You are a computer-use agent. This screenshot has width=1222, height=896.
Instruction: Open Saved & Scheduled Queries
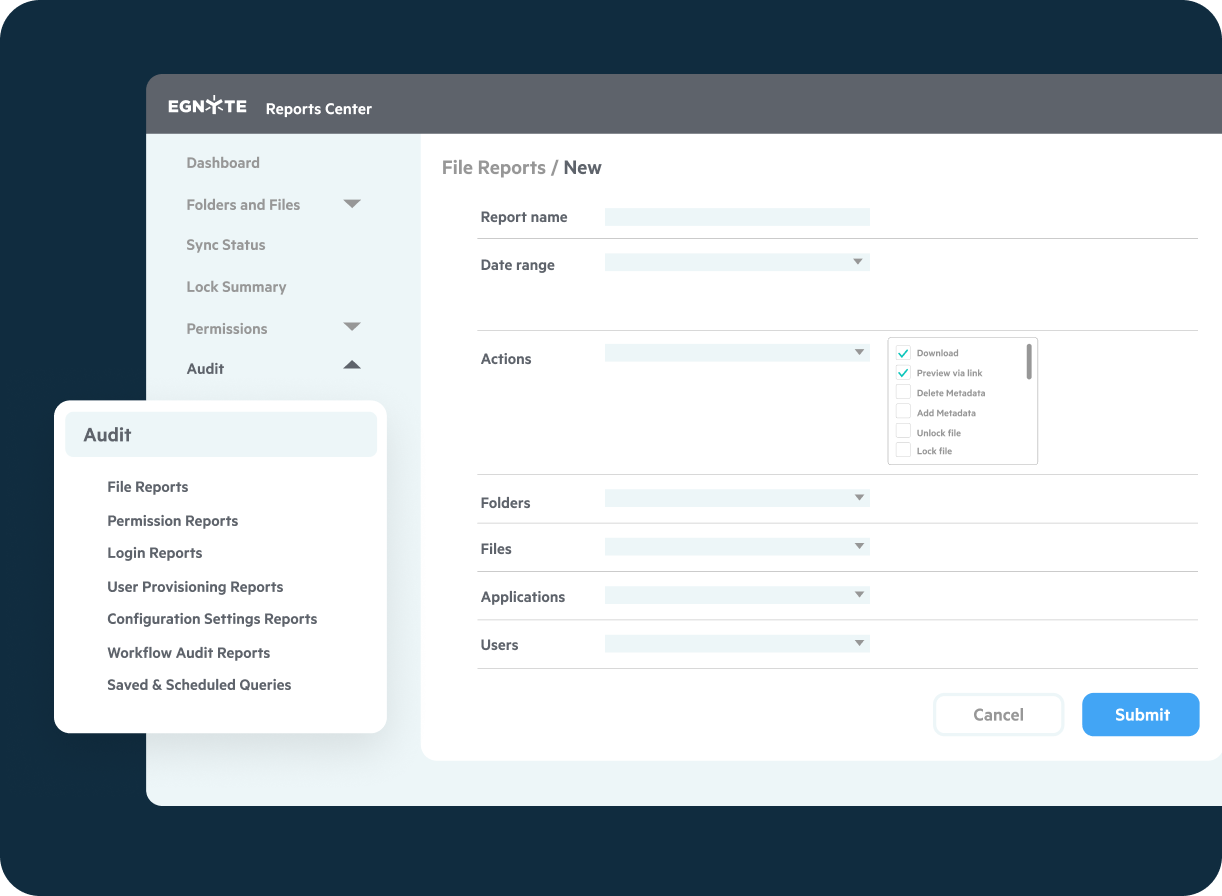199,685
